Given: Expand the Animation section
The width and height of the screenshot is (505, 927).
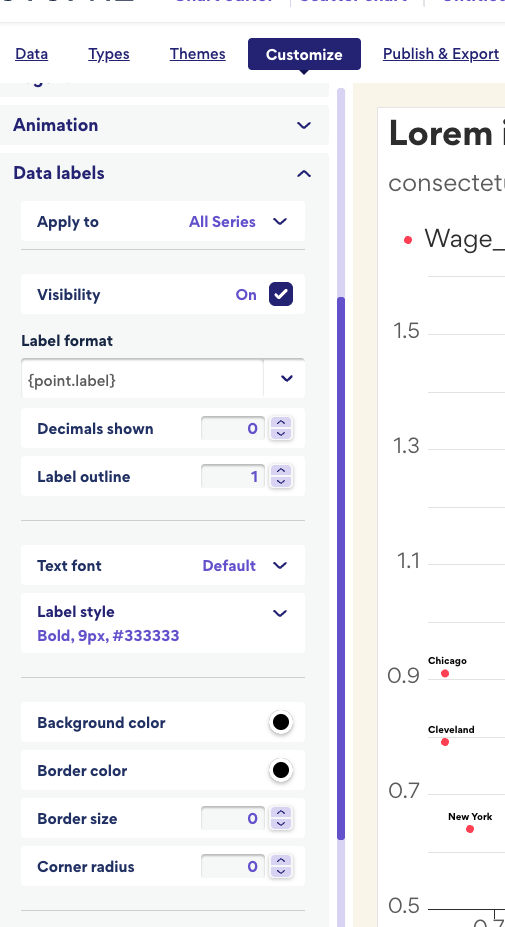Looking at the screenshot, I should click(x=164, y=125).
